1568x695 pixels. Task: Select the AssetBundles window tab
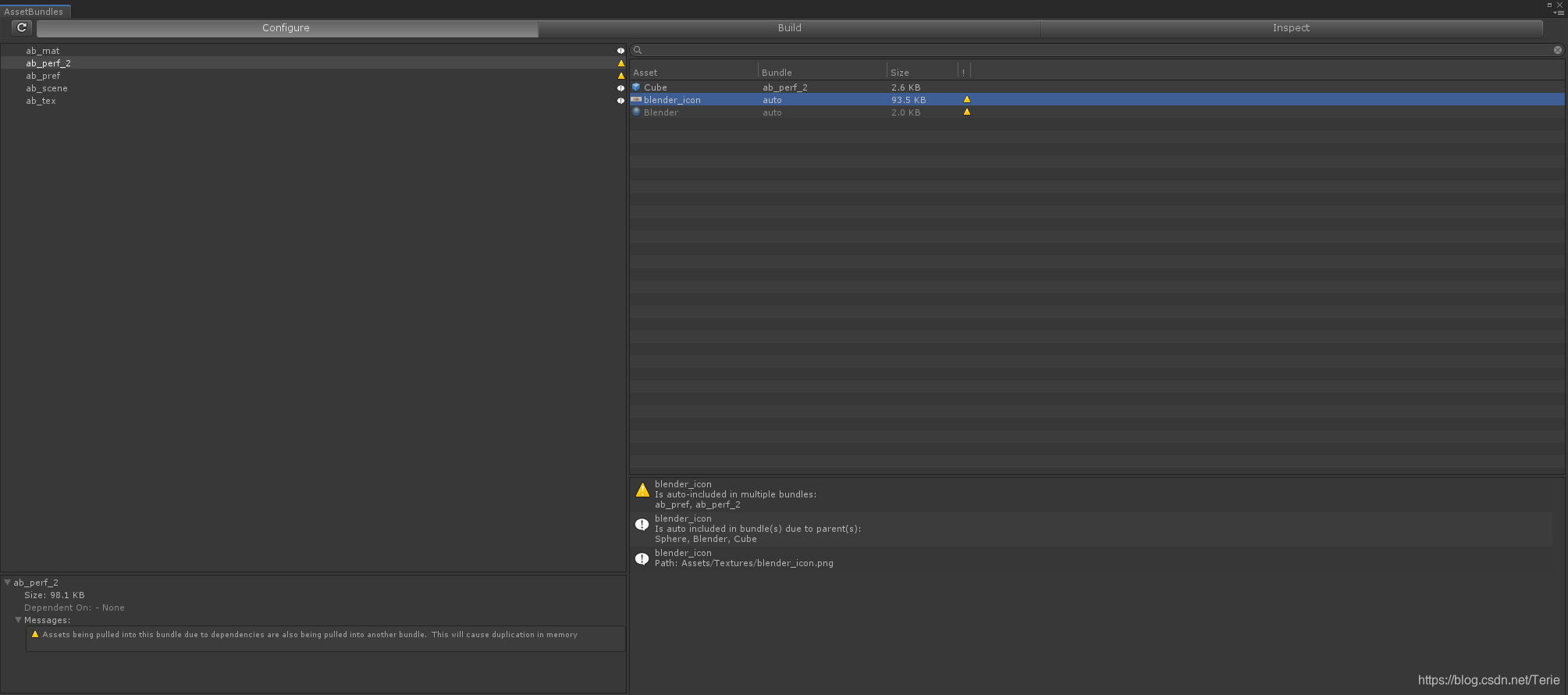(34, 12)
